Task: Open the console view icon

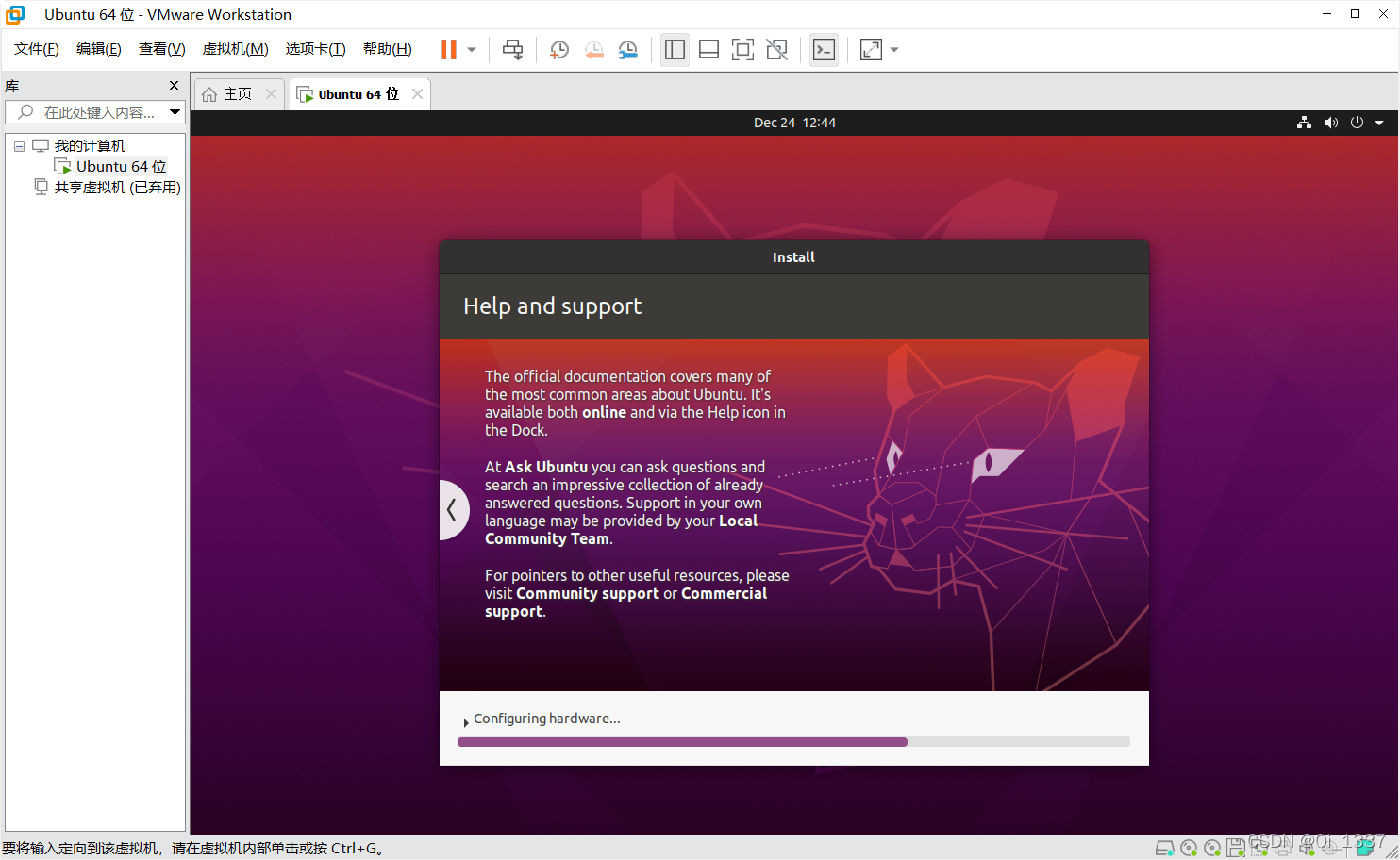Action: pos(824,50)
